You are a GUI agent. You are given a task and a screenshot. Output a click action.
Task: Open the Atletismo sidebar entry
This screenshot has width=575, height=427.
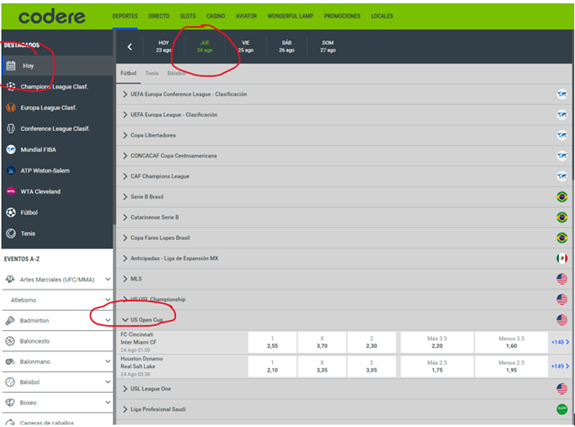58,300
